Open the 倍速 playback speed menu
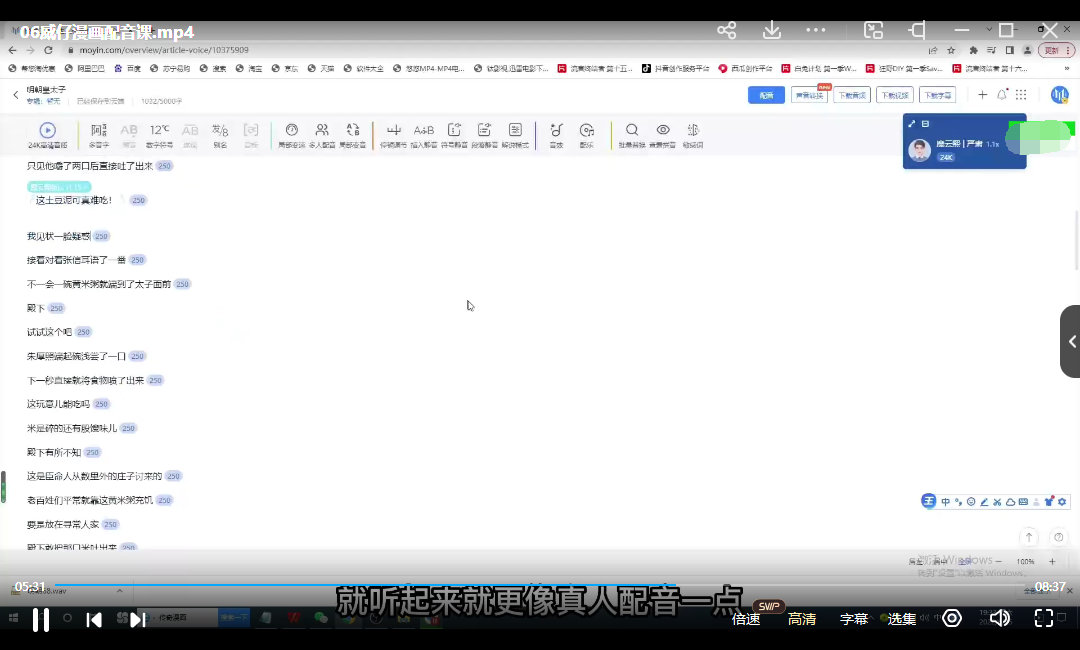The image size is (1080, 650). coord(746,619)
